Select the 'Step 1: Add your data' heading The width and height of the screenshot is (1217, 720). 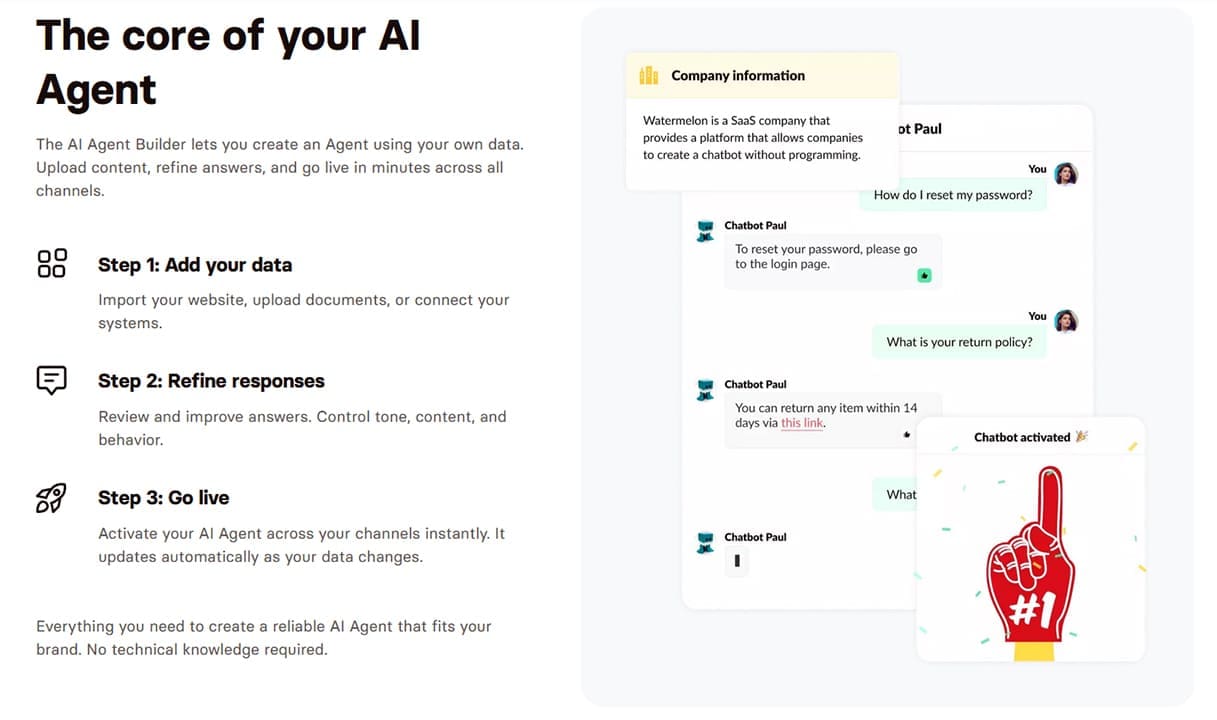[195, 265]
